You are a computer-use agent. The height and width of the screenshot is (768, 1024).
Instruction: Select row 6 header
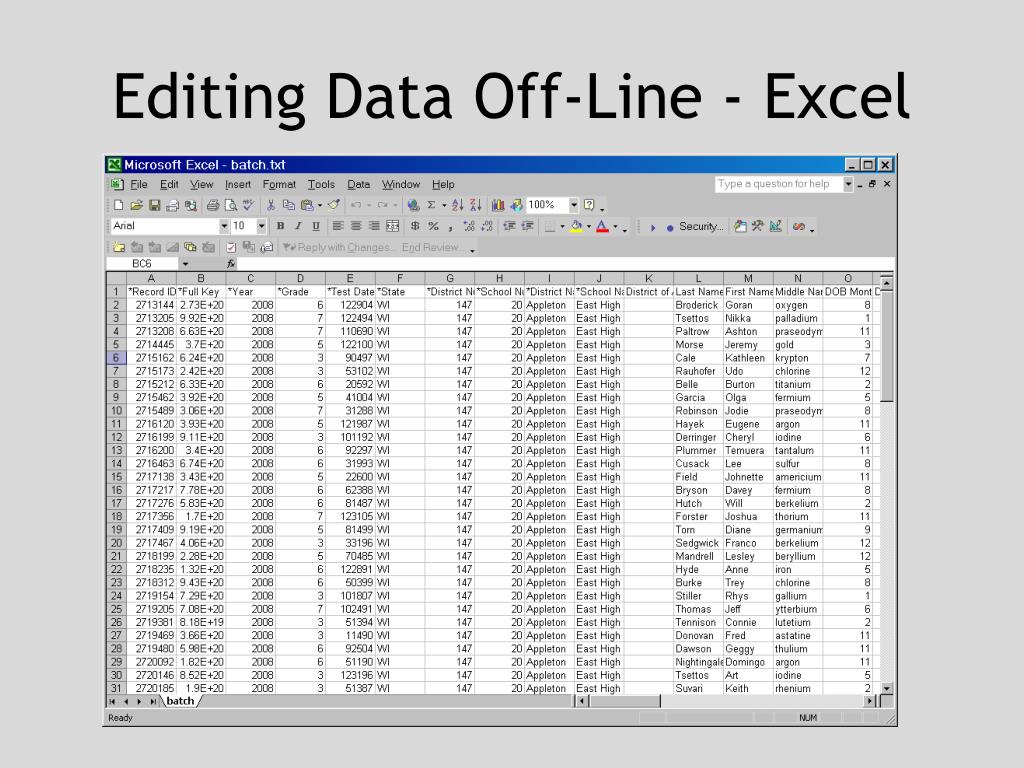[x=116, y=358]
